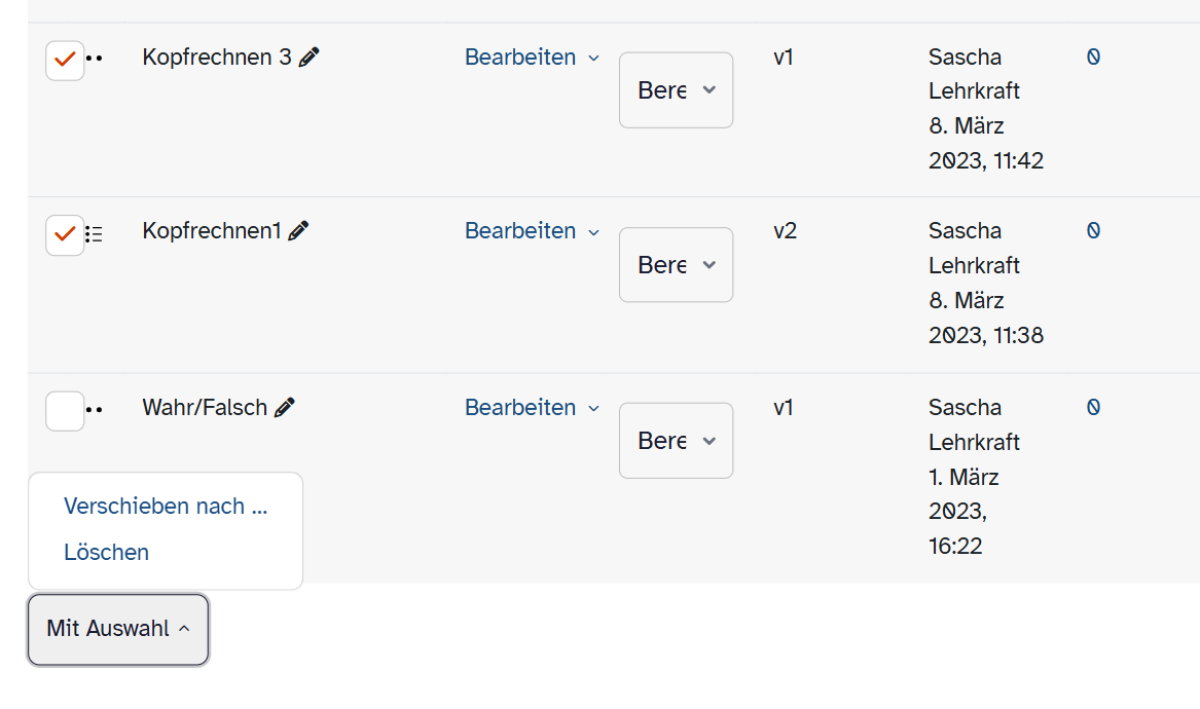Open the status dropdown for Kopfrechnen 3

click(x=676, y=90)
